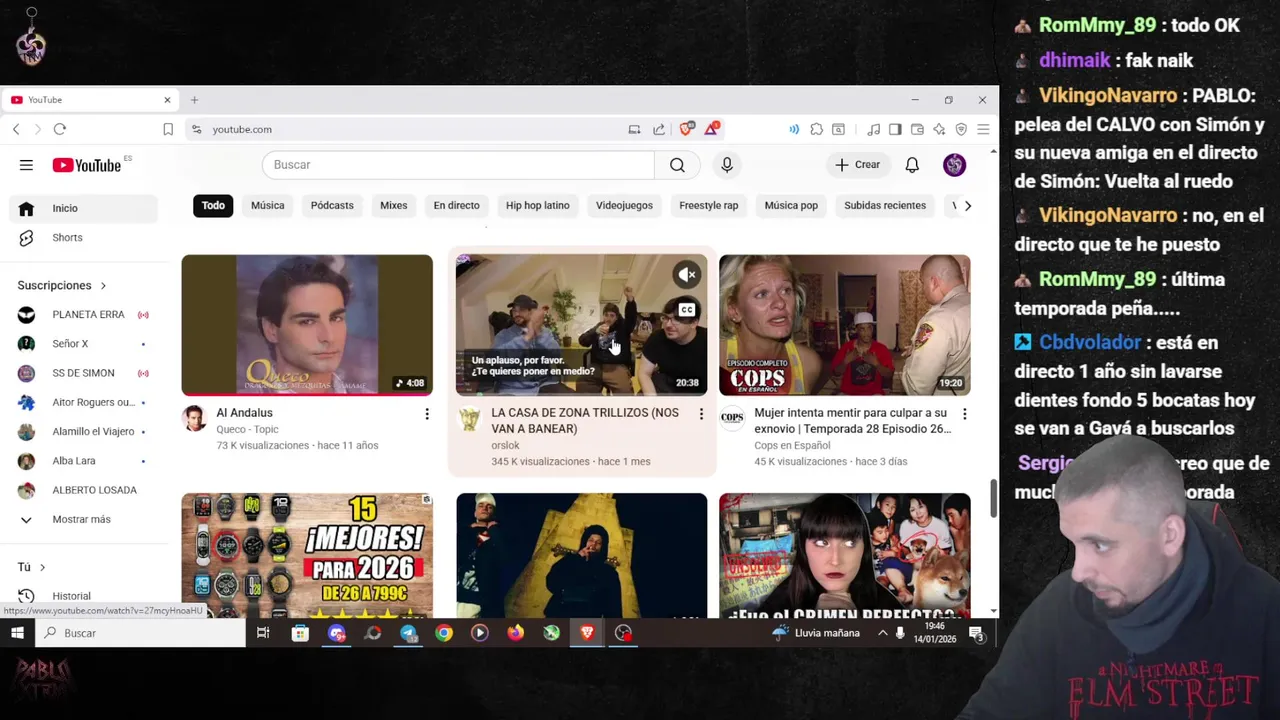Toggle the browser sidebar panel icon
This screenshot has width=1280, height=720.
point(895,129)
